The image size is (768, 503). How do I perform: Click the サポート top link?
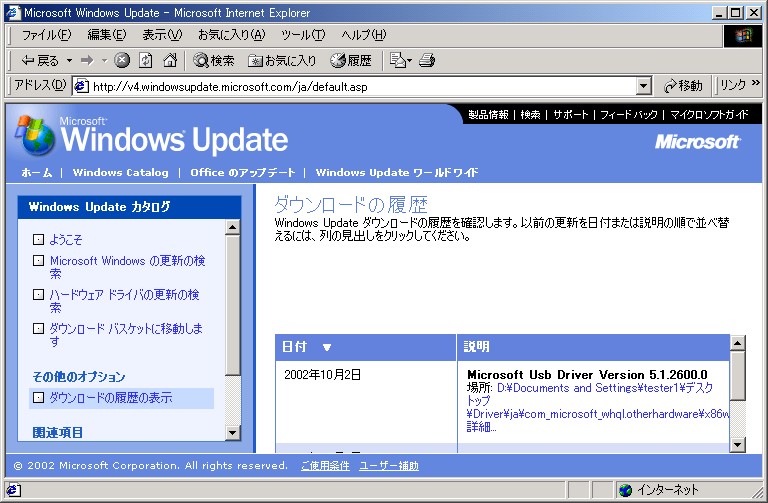click(x=571, y=115)
